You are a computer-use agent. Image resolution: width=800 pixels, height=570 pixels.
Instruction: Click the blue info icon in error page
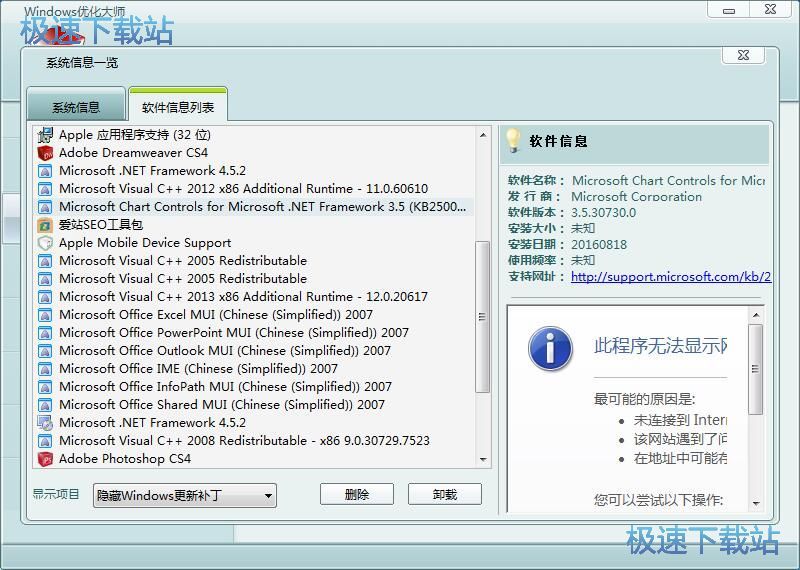tap(550, 349)
